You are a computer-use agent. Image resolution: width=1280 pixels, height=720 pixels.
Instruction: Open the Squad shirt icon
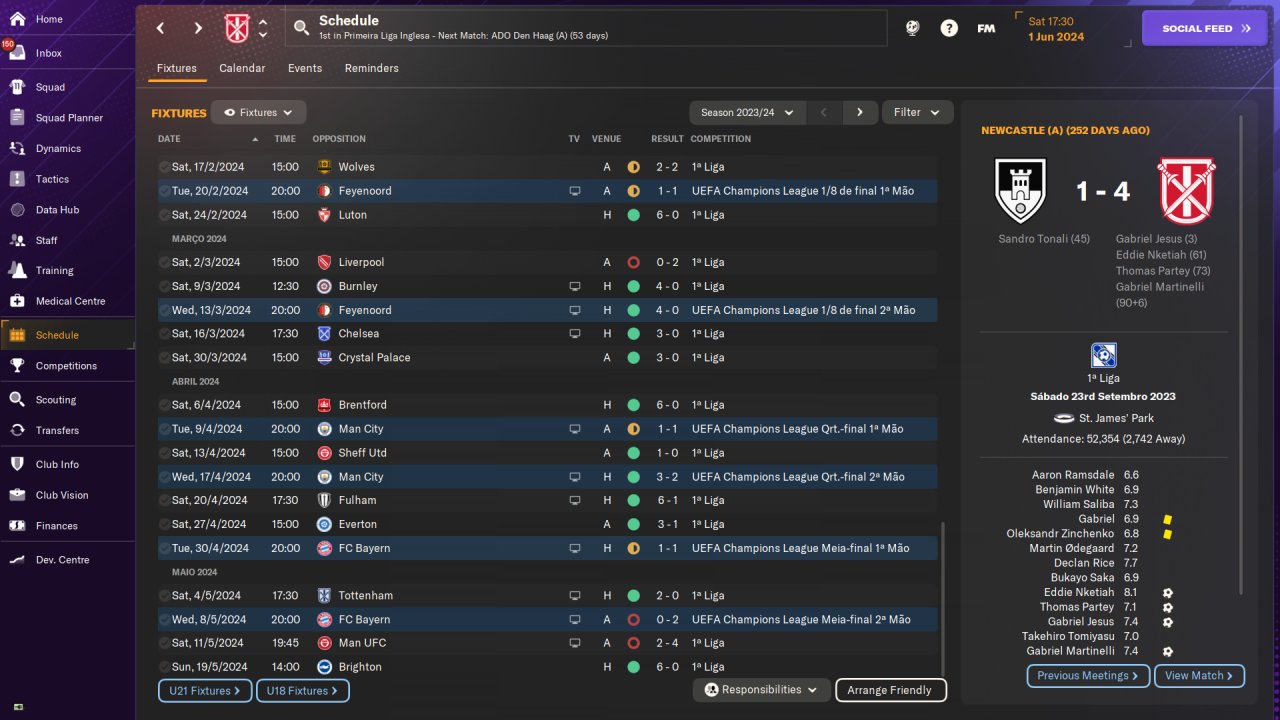(17, 87)
